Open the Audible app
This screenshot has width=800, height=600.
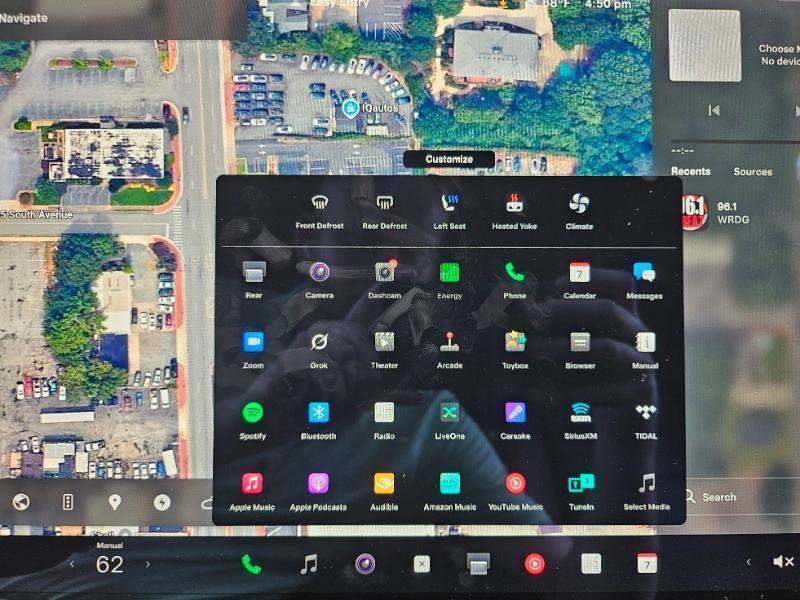384,491
